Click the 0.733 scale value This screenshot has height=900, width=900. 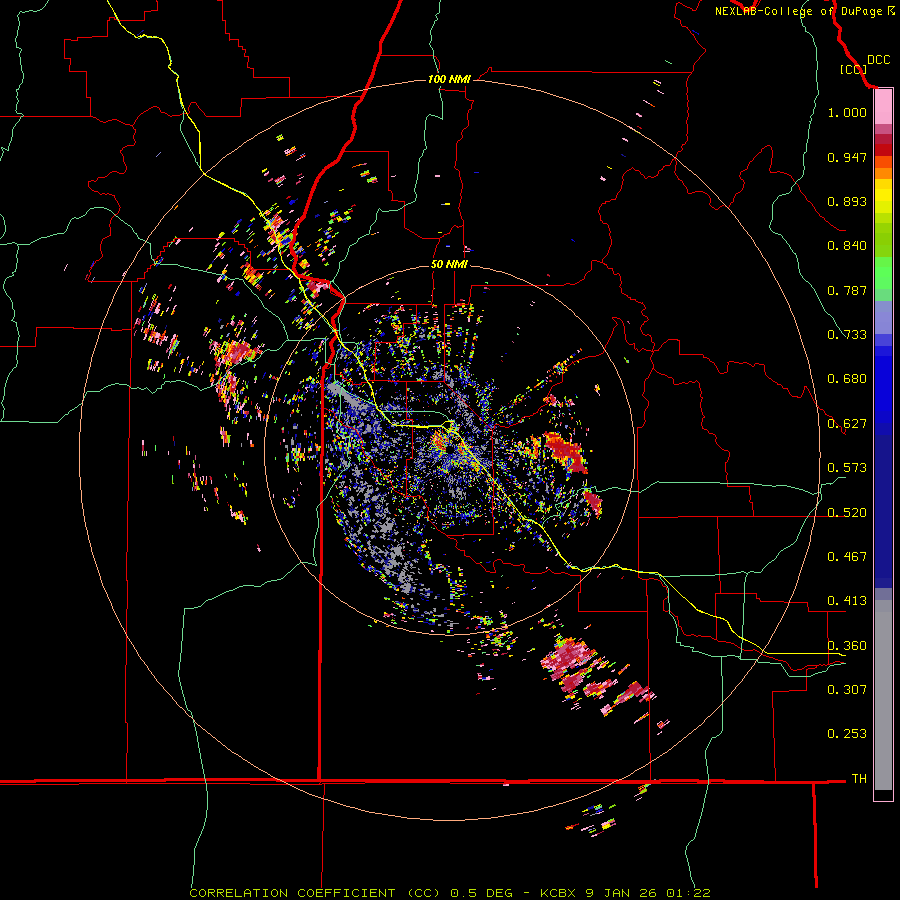pos(847,335)
